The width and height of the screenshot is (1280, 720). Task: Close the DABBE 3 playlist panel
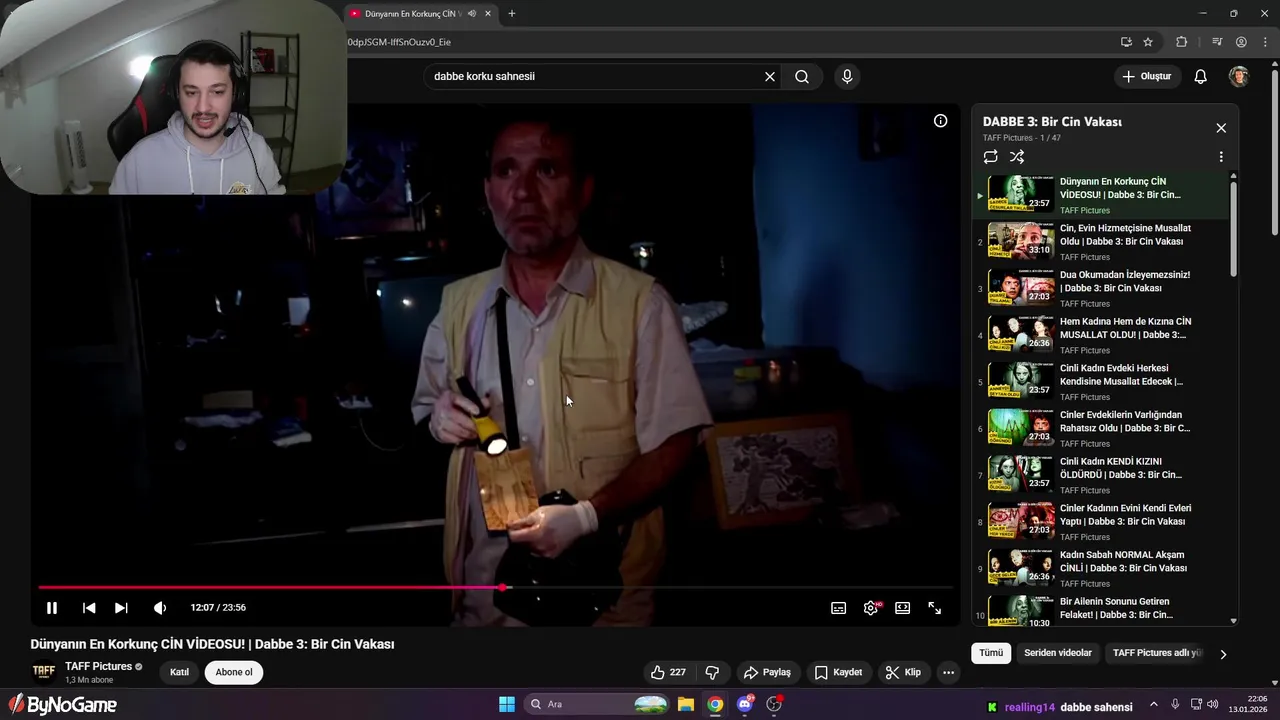pyautogui.click(x=1221, y=128)
